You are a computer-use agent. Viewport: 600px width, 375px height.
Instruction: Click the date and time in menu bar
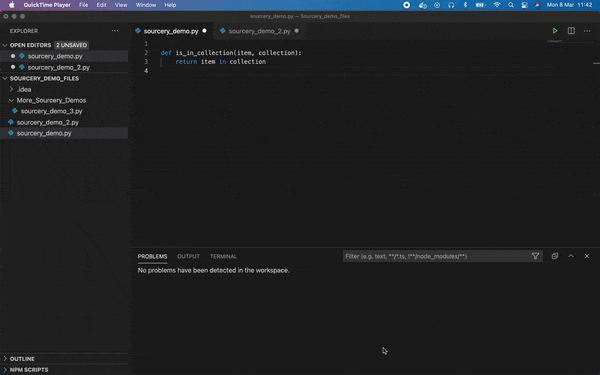coord(569,5)
